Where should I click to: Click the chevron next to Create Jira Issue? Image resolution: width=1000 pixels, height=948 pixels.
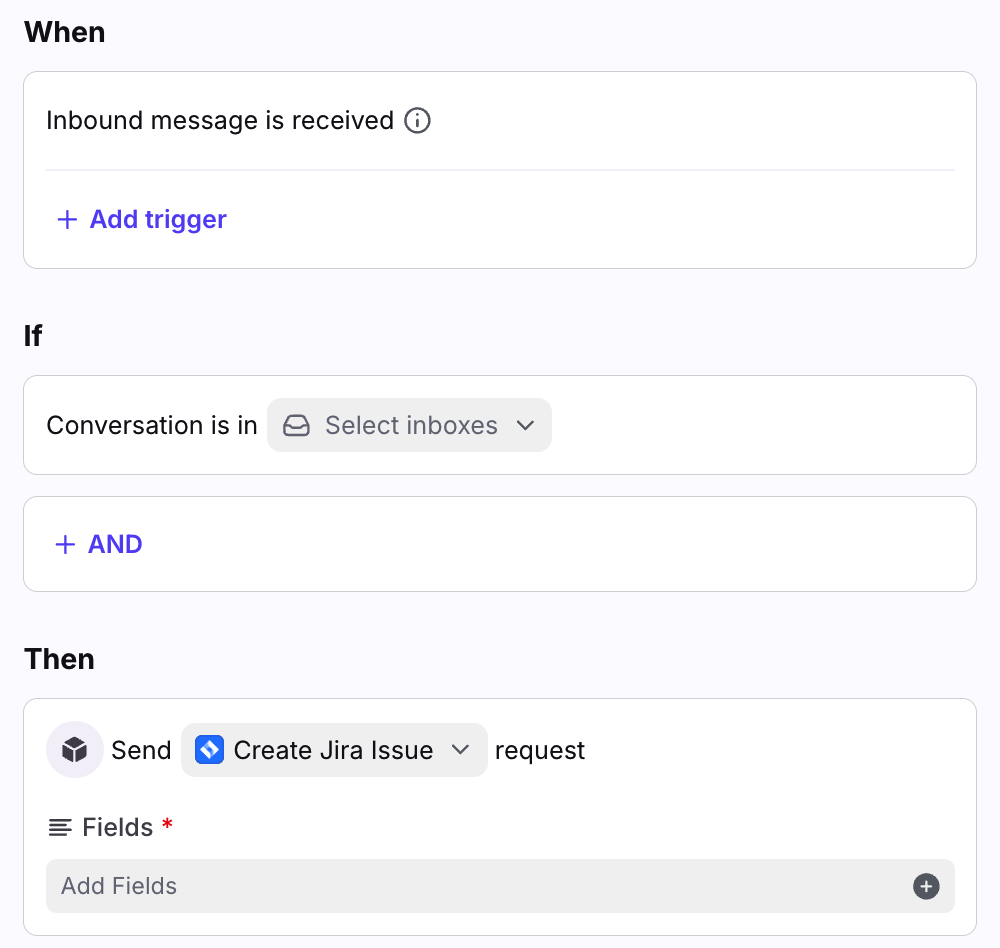pos(461,750)
